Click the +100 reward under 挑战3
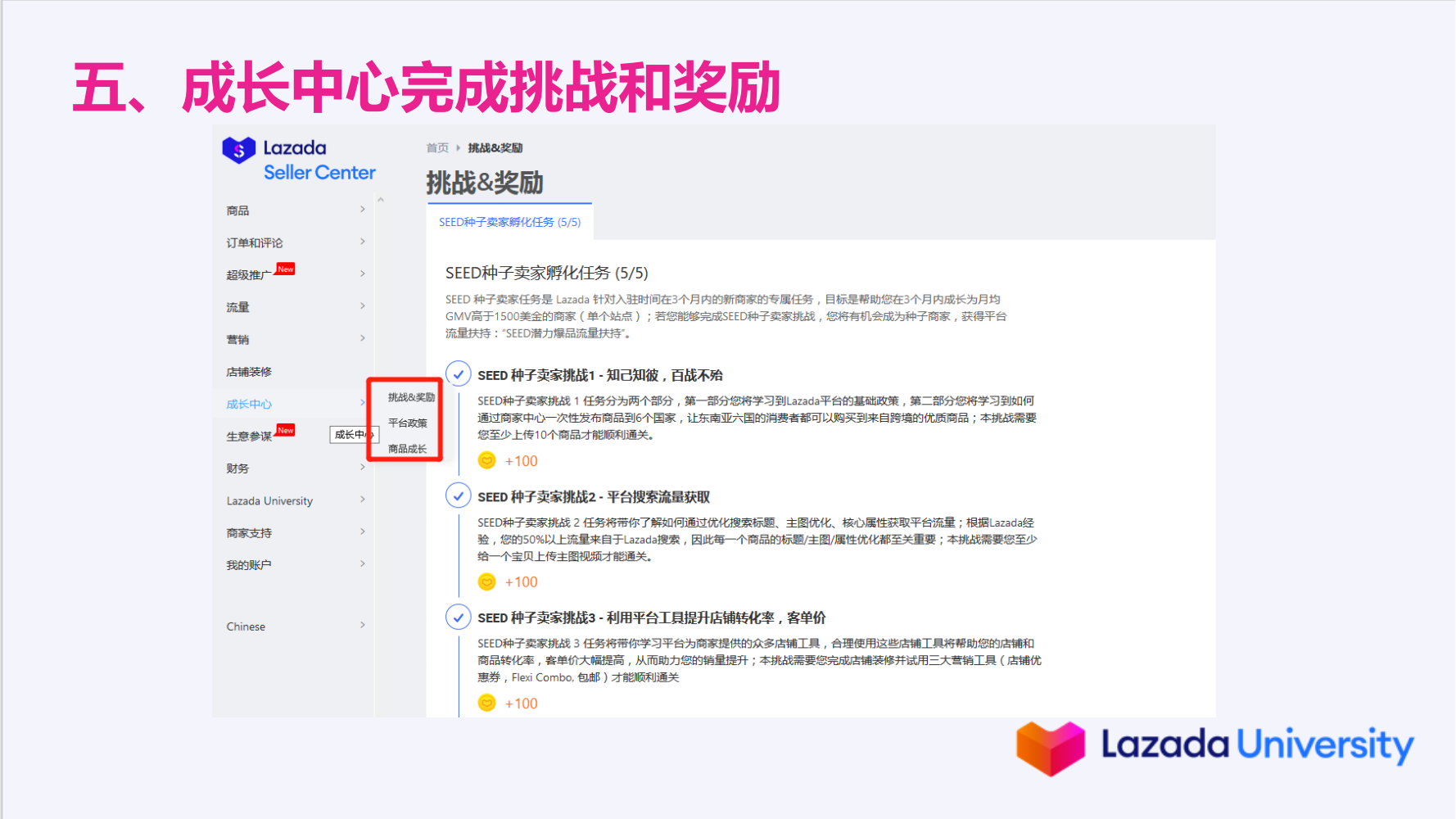Image resolution: width=1456 pixels, height=819 pixels. [x=522, y=704]
